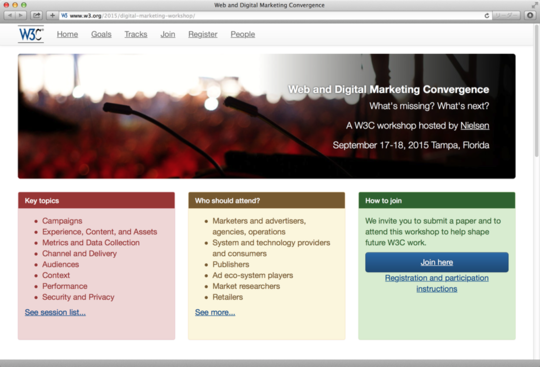
Task: Click the banner title Web and Digital Marketing Convergence
Action: click(x=388, y=90)
